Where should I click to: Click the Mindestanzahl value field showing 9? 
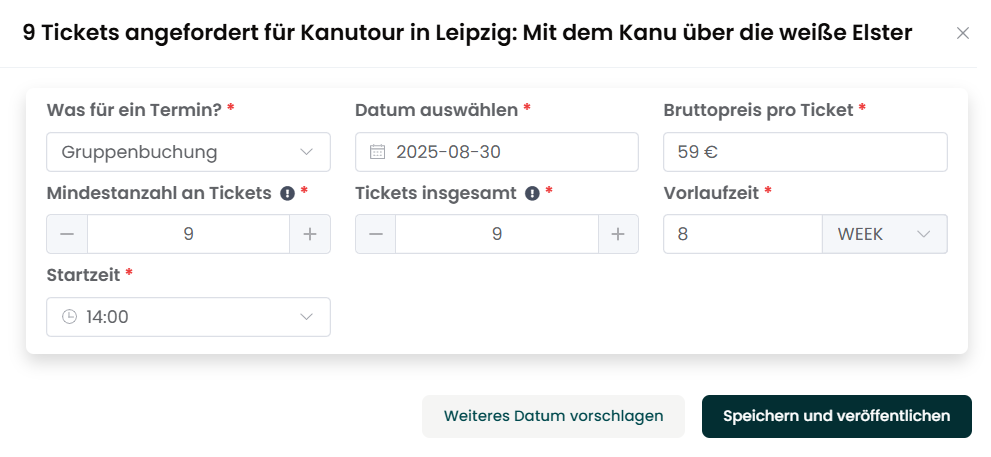[188, 234]
